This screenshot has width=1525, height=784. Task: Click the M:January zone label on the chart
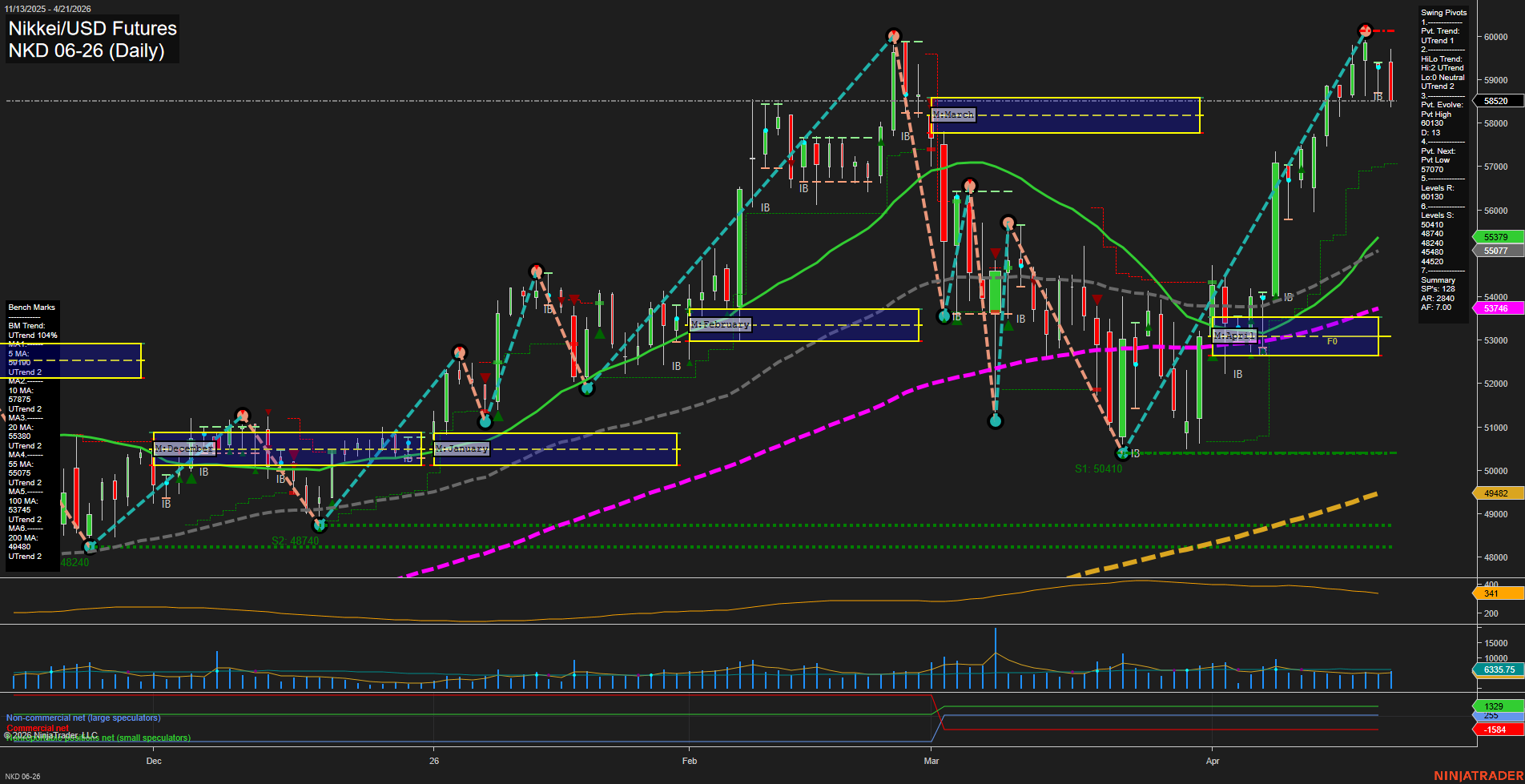coord(461,448)
